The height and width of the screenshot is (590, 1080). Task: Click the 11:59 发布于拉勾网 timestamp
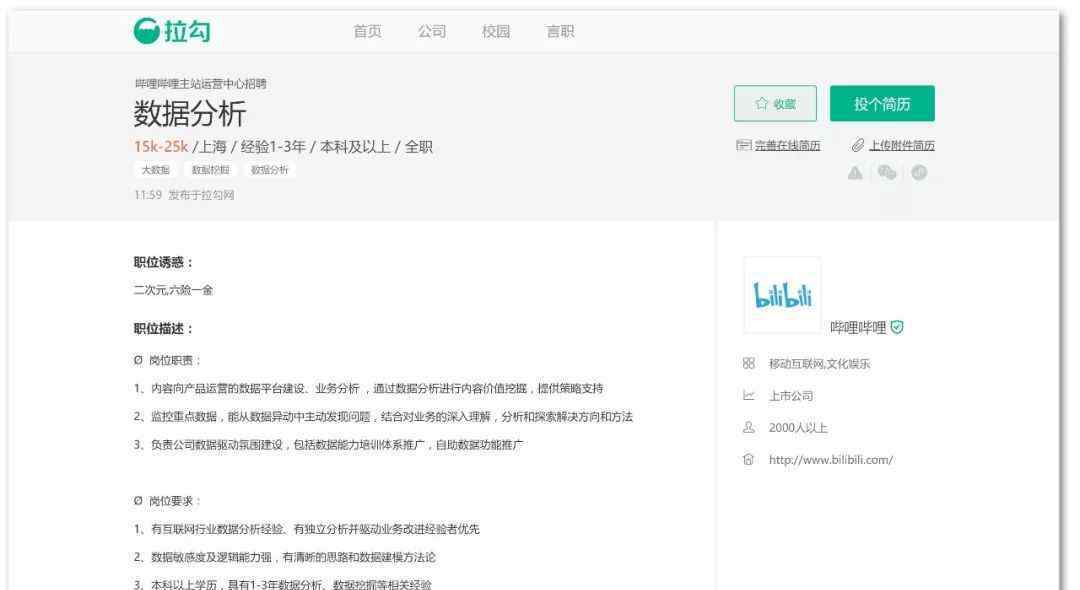click(x=184, y=195)
